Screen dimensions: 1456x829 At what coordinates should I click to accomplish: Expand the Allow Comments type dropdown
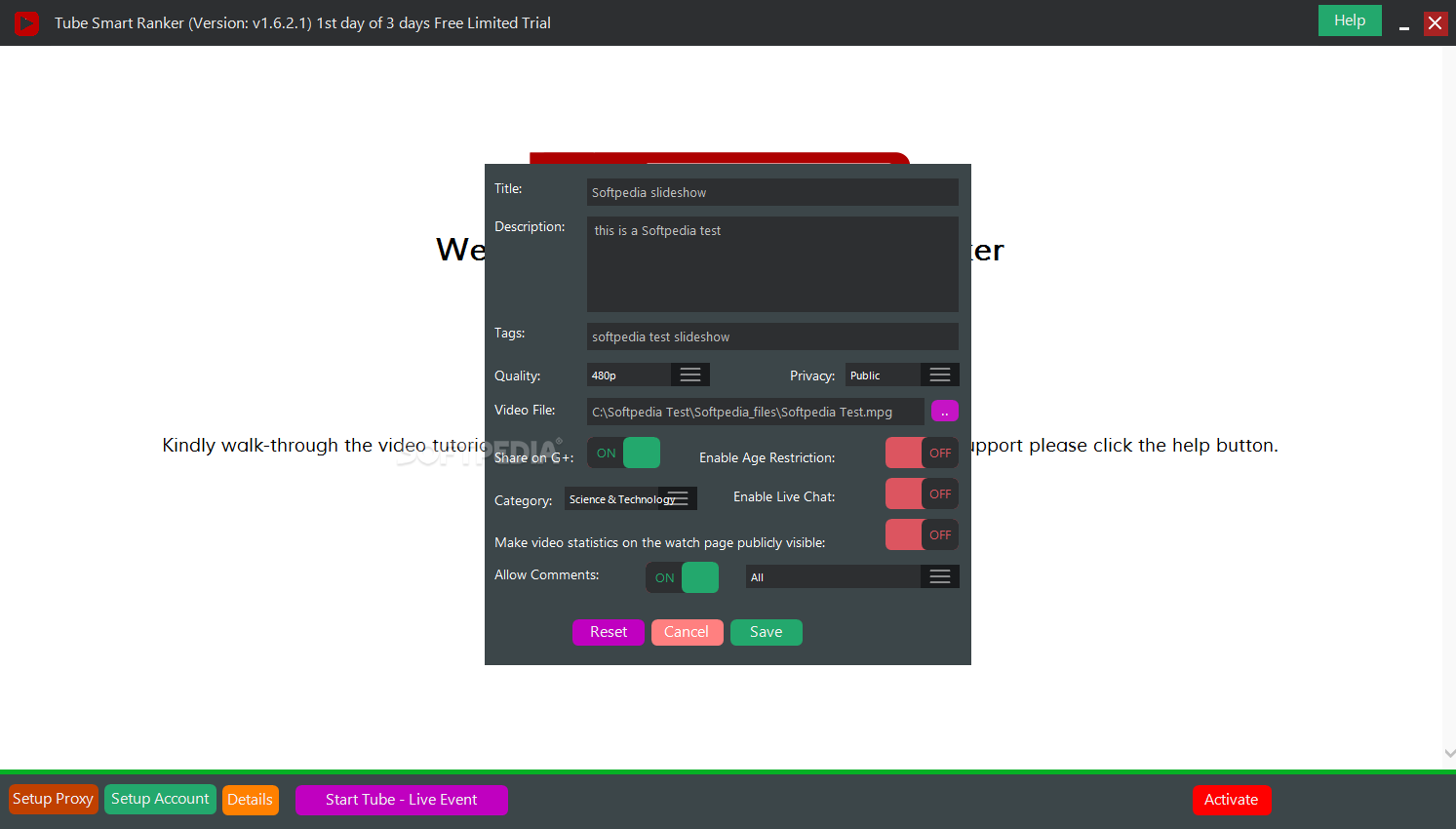[940, 577]
